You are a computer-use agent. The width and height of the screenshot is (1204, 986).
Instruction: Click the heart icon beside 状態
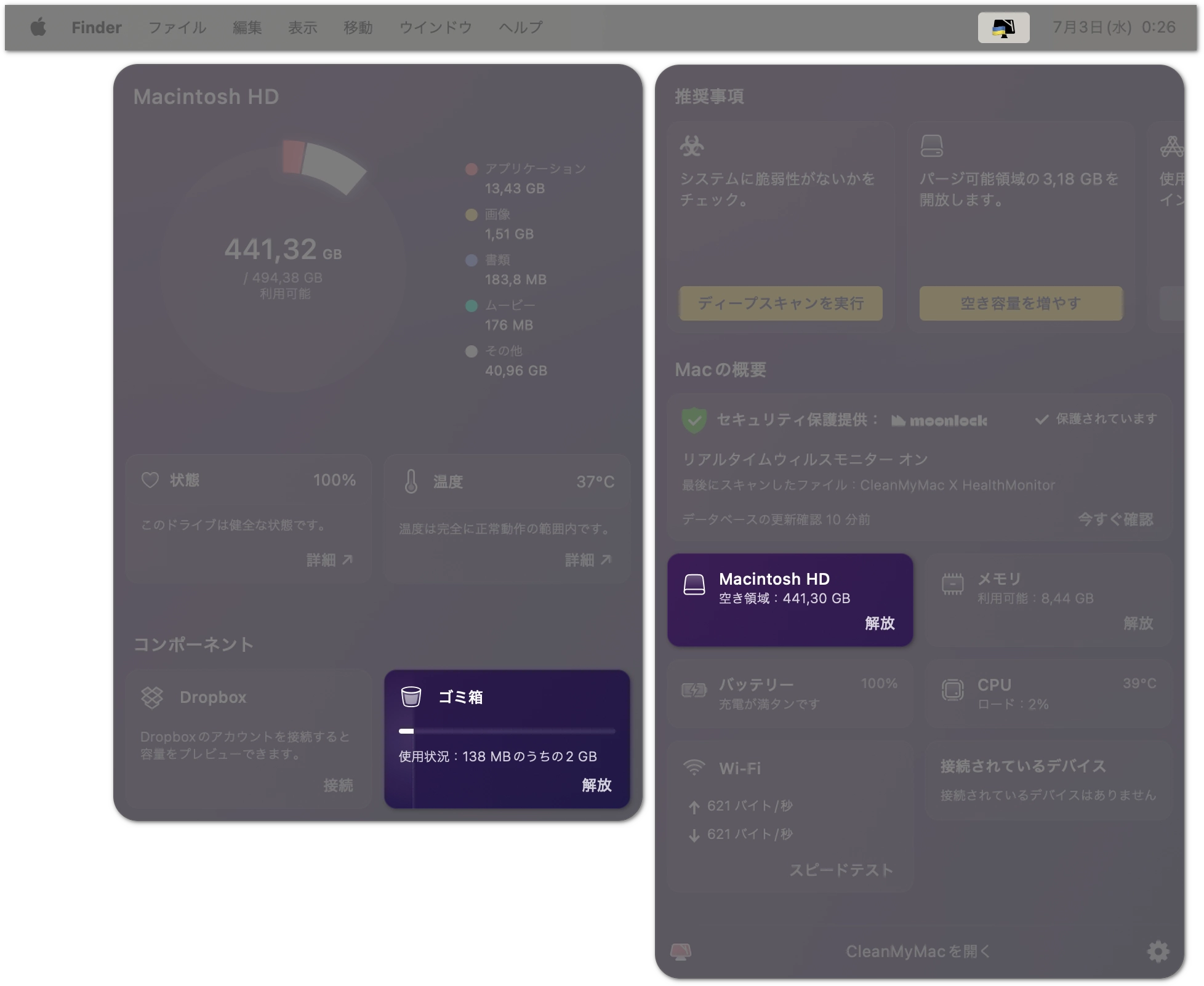pyautogui.click(x=150, y=480)
